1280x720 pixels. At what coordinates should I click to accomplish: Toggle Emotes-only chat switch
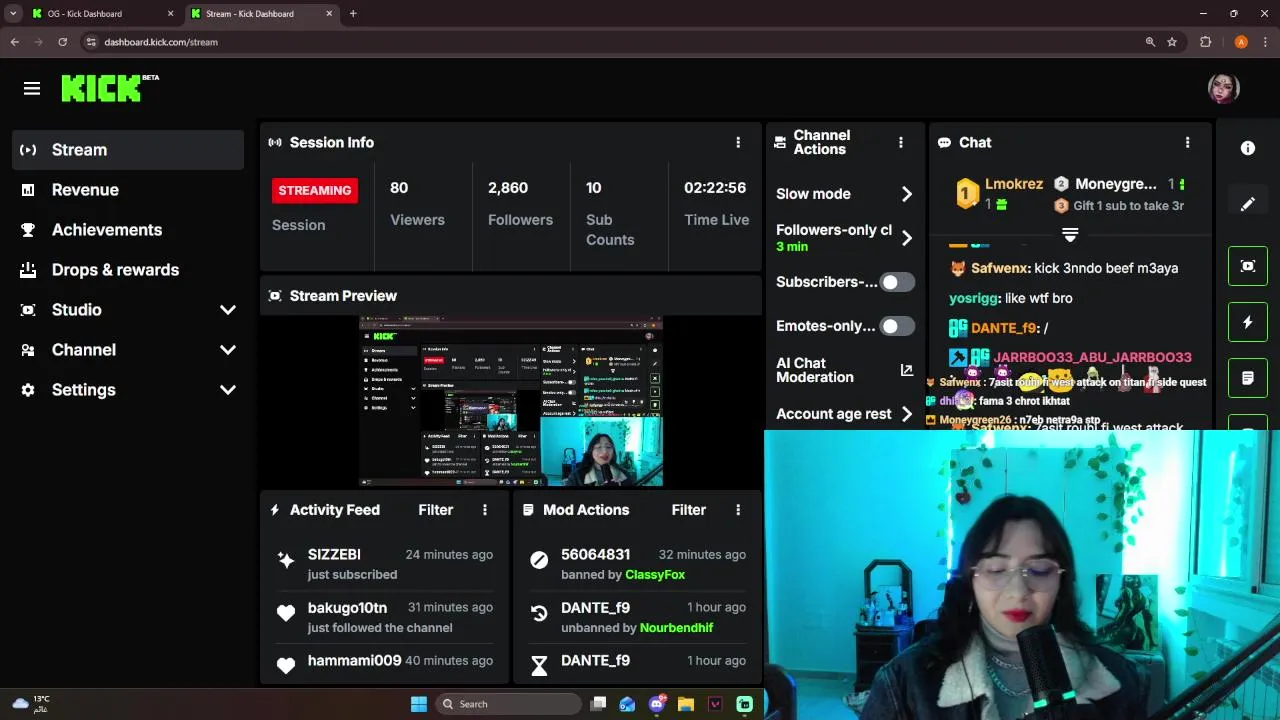pyautogui.click(x=897, y=326)
